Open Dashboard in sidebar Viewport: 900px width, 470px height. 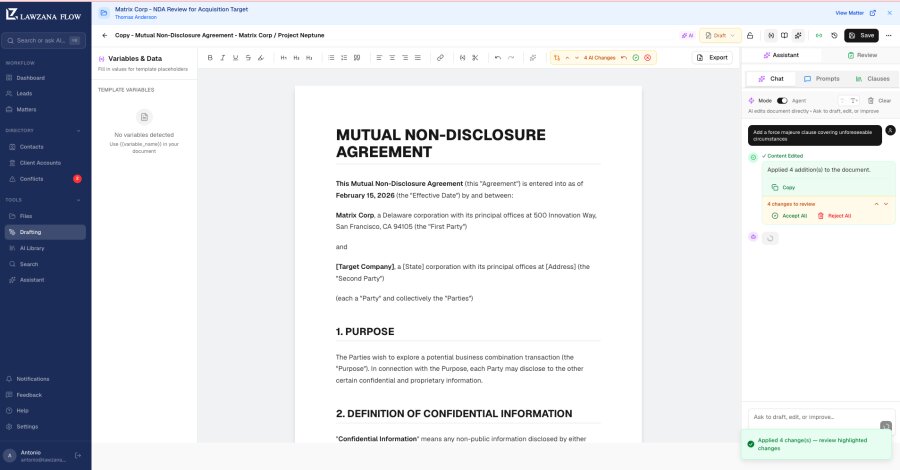(x=45, y=77)
